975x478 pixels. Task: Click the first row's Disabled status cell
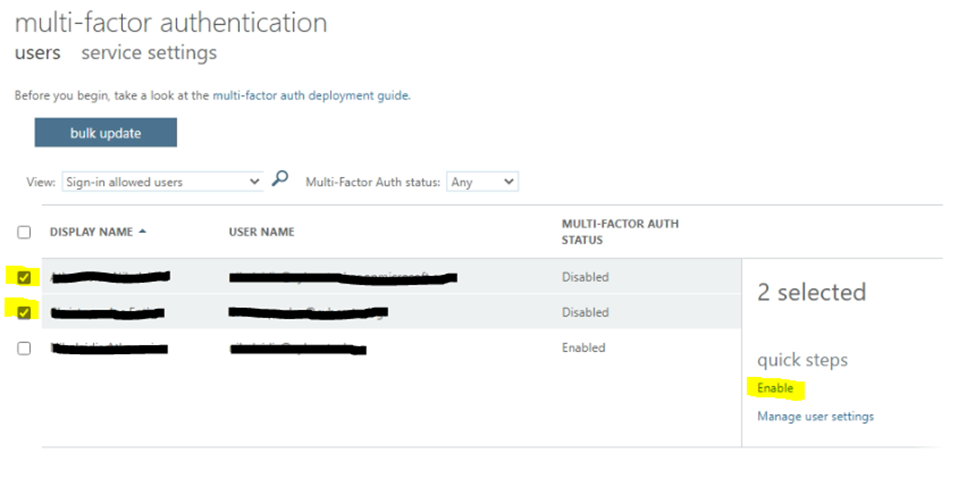click(585, 277)
